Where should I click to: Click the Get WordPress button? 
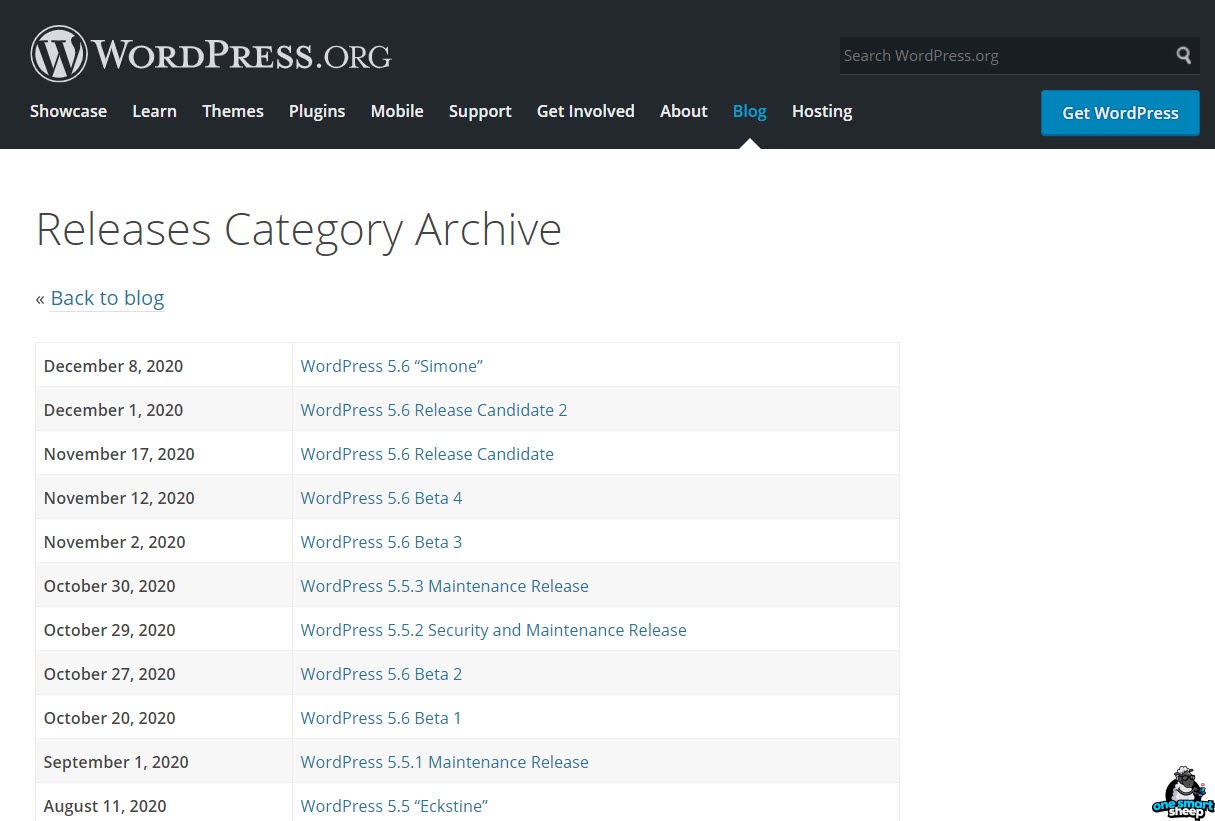(1120, 113)
